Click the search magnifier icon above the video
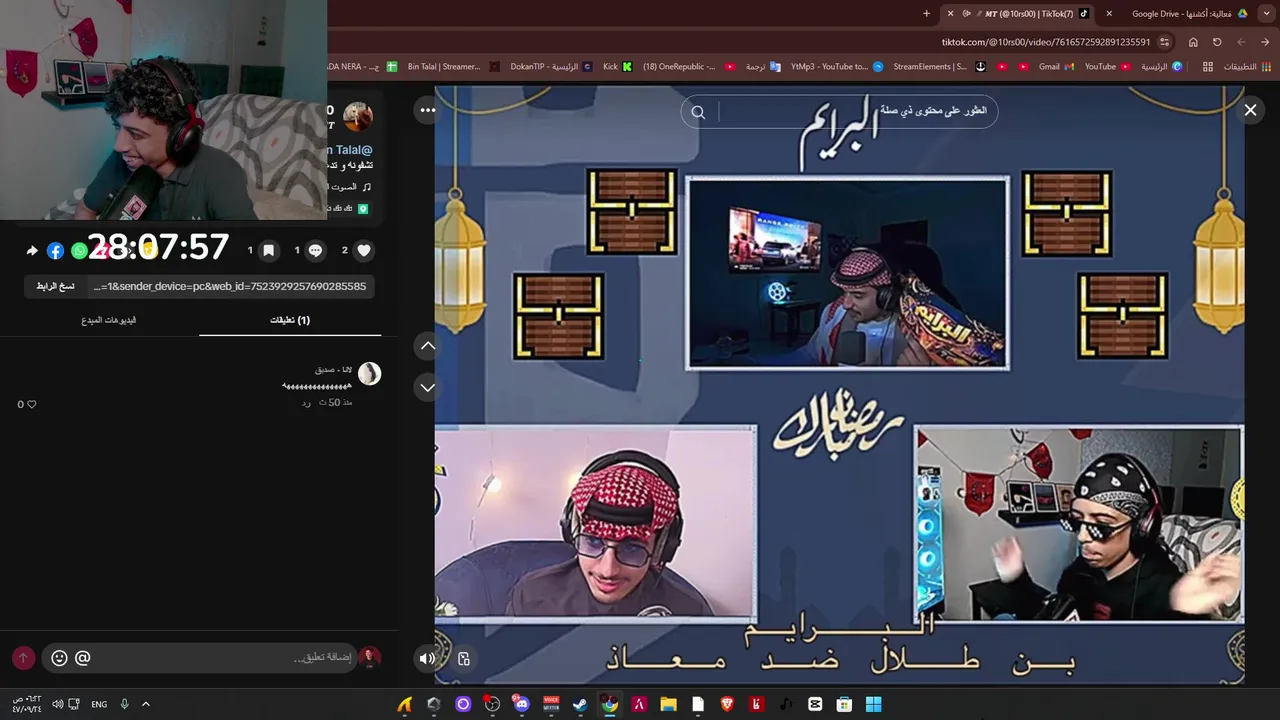Screen dimensions: 1280x720 pos(698,112)
